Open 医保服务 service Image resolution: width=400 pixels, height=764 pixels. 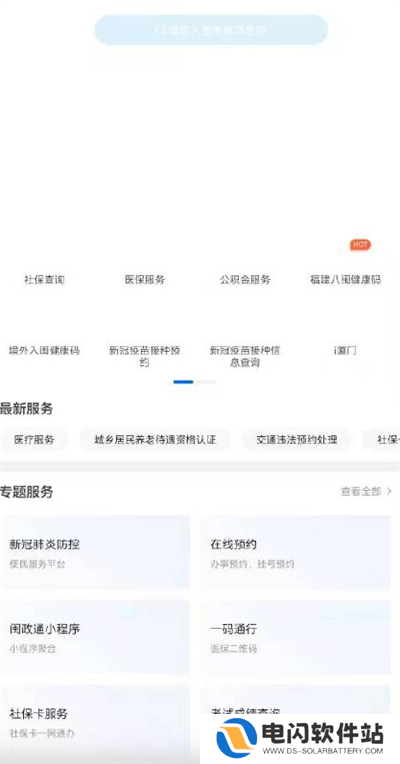(145, 280)
